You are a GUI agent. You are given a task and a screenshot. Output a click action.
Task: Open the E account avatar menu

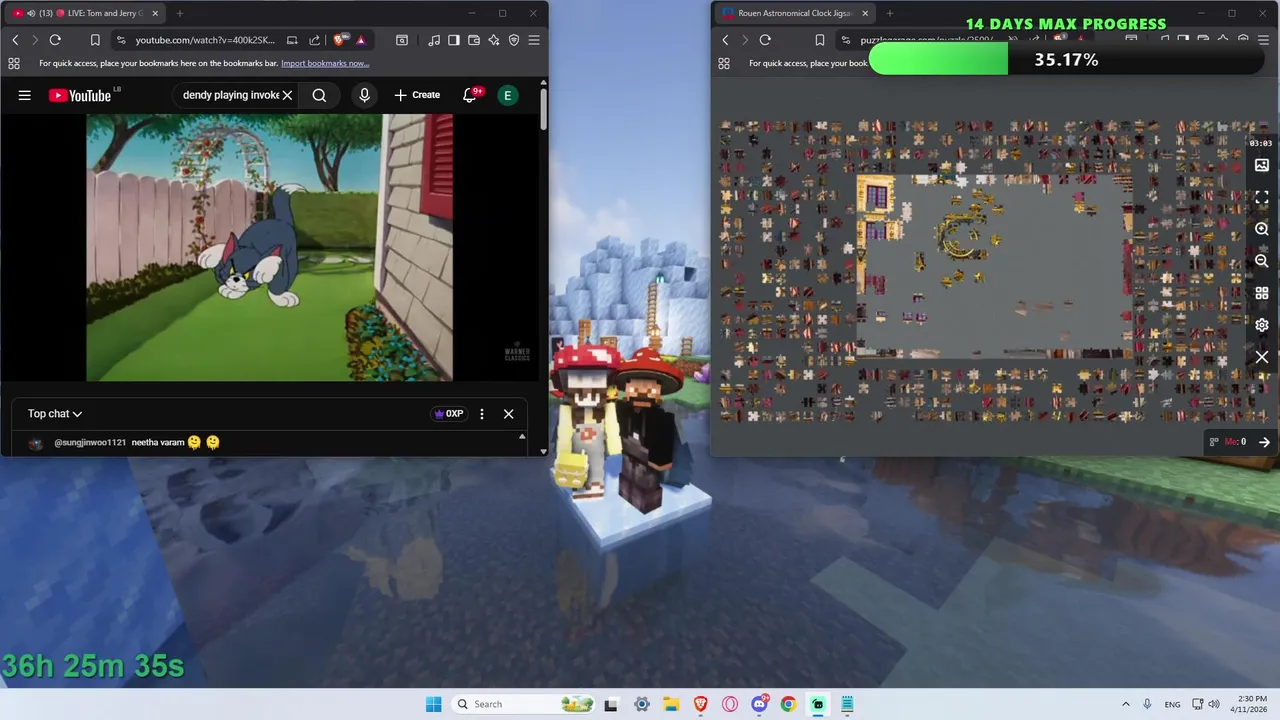click(x=508, y=95)
